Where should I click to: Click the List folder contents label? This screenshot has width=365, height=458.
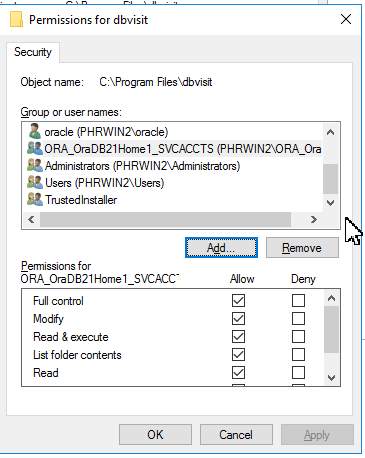pos(77,355)
